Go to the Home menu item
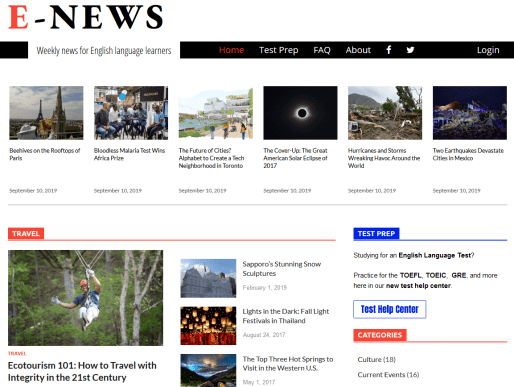This screenshot has width=514, height=387. (x=231, y=50)
